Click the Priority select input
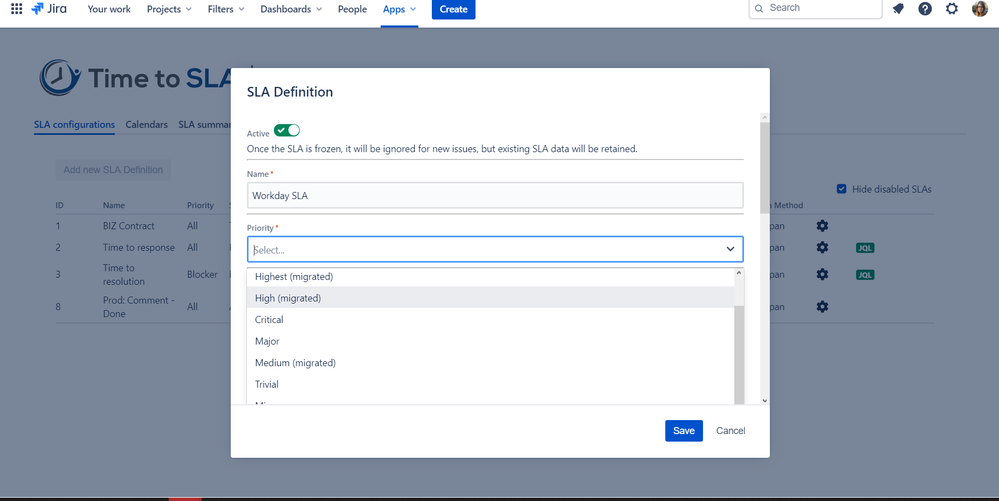Screen dimensions: 999x501 (495, 249)
